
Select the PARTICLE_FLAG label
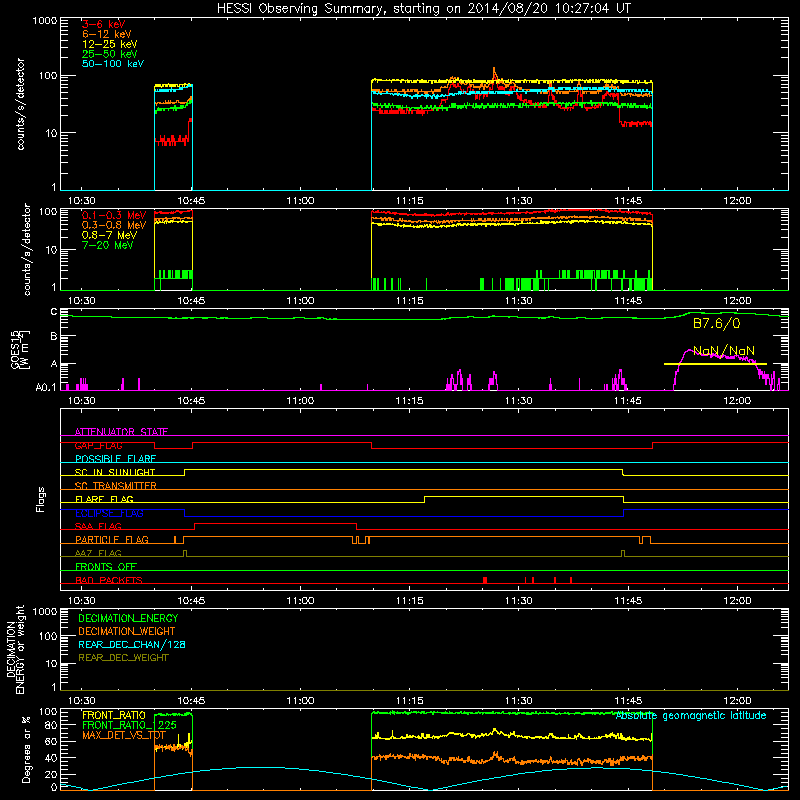point(112,540)
